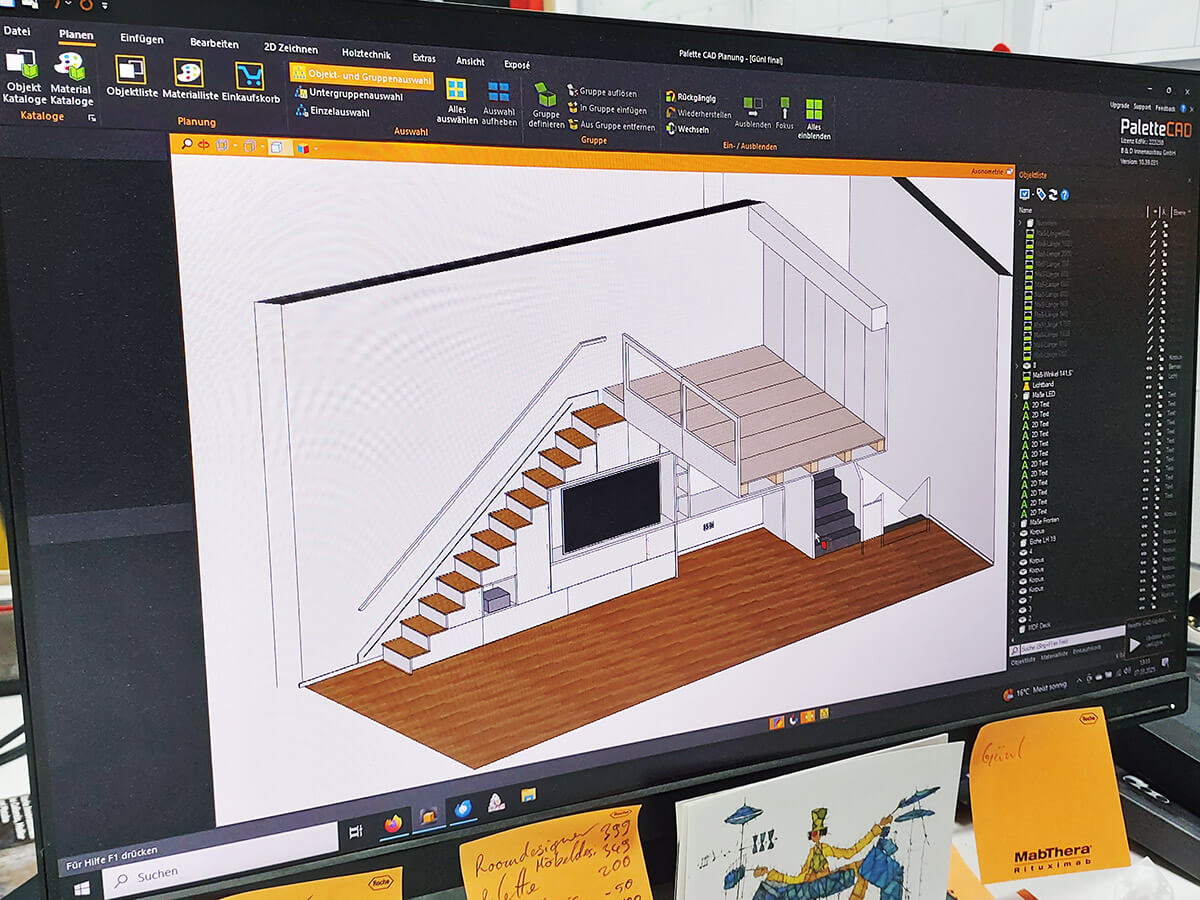
Task: Open the Kataloge group dialog launcher
Action: (92, 118)
